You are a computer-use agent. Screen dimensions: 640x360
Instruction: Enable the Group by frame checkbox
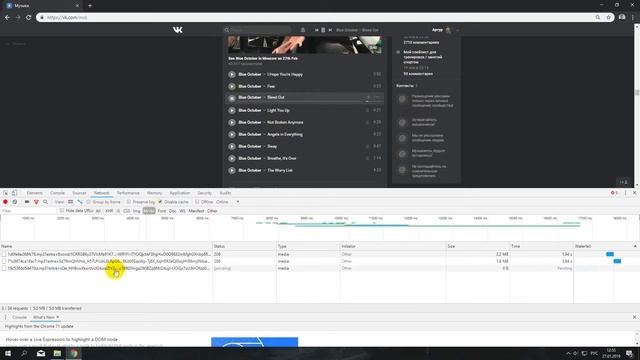89,202
